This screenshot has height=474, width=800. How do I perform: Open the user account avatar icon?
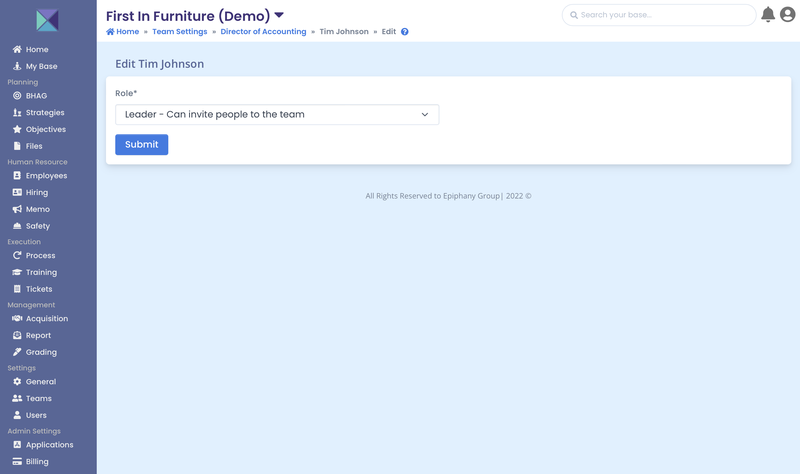click(x=788, y=15)
